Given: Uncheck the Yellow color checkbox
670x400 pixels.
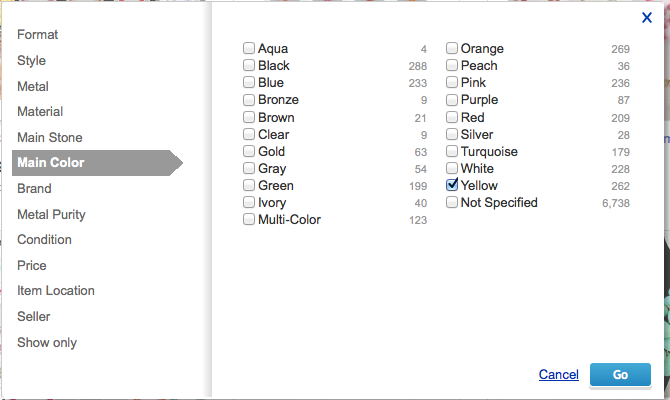Looking at the screenshot, I should (x=452, y=185).
